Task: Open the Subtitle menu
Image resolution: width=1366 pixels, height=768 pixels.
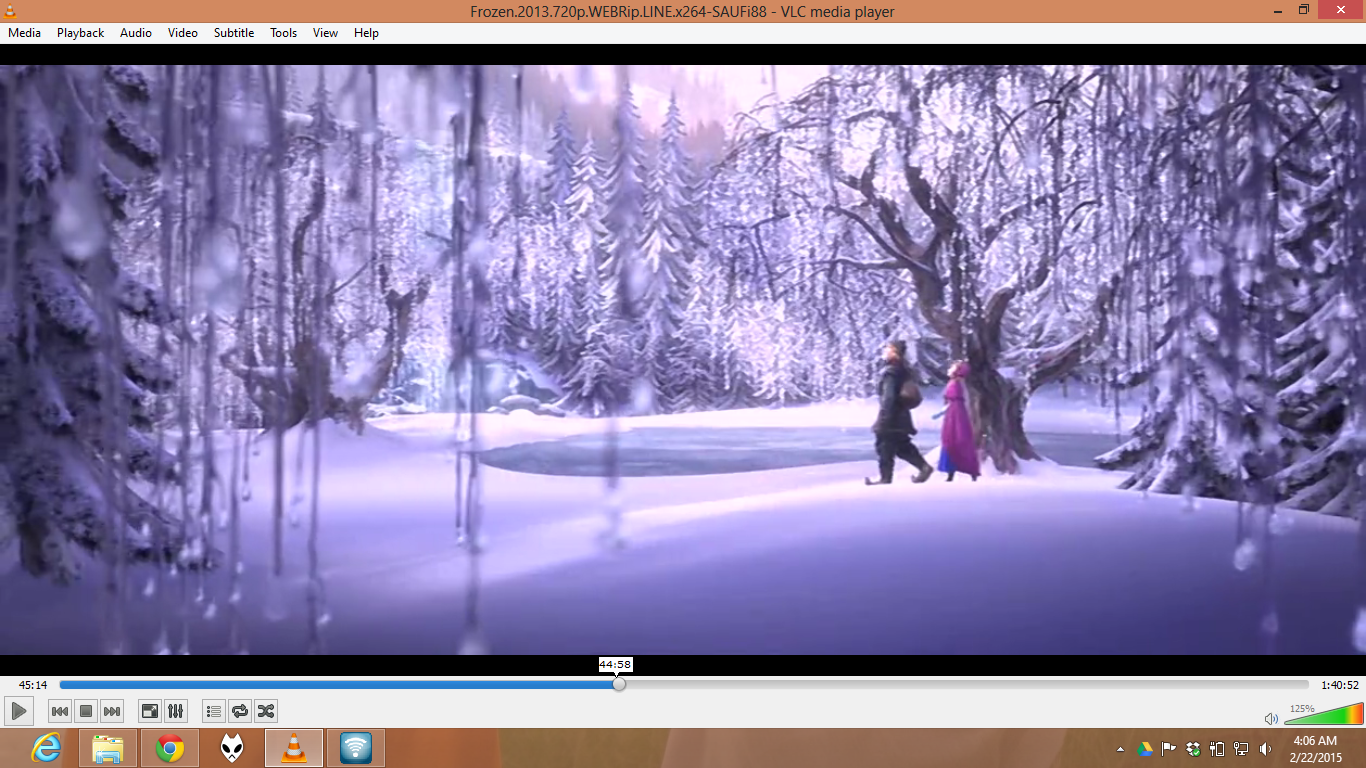Action: (x=234, y=33)
